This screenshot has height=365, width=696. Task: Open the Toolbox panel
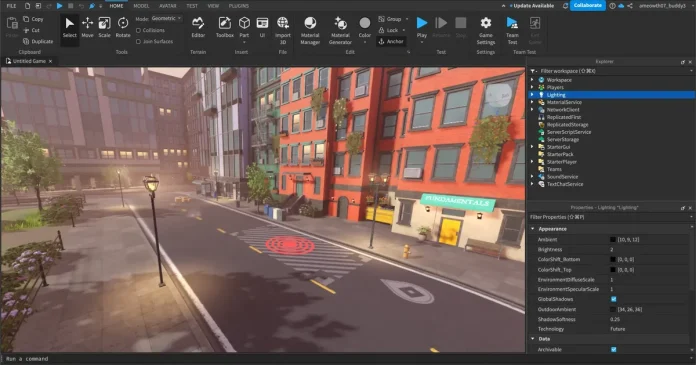[225, 28]
